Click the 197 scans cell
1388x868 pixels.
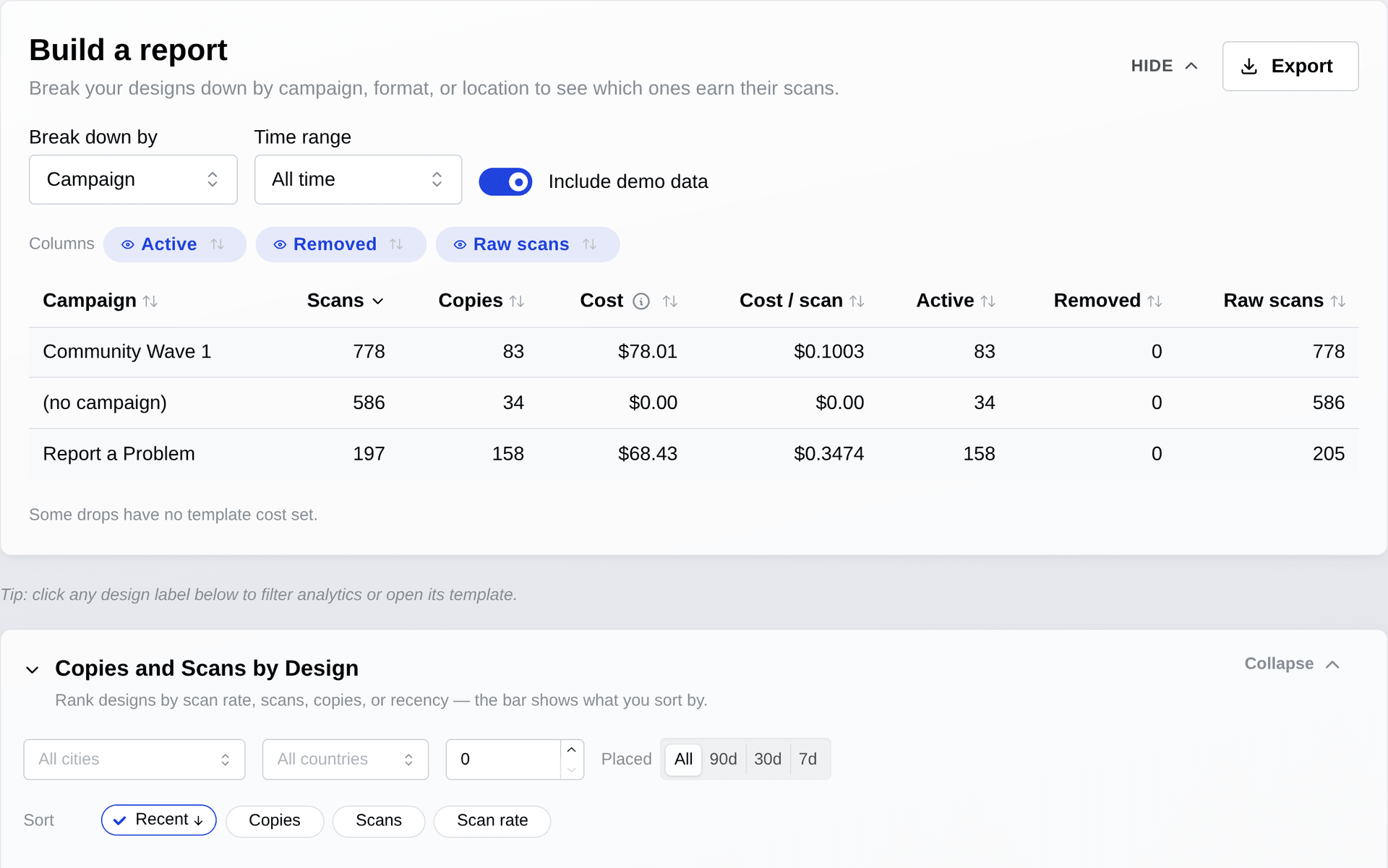pyautogui.click(x=369, y=454)
